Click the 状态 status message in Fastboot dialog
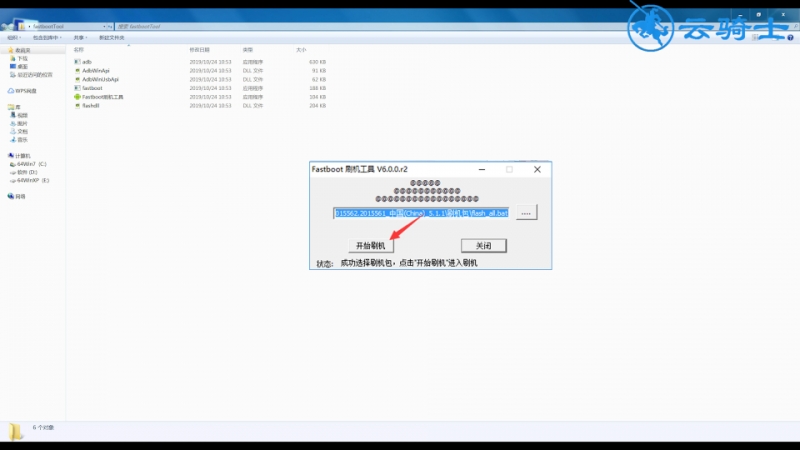Image resolution: width=800 pixels, height=450 pixels. 409,263
